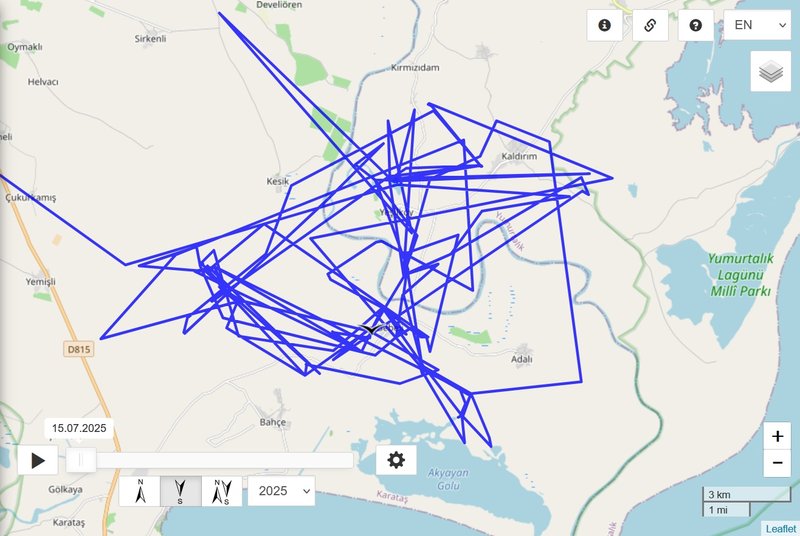
Task: Open the EN language dropdown
Action: 757,25
